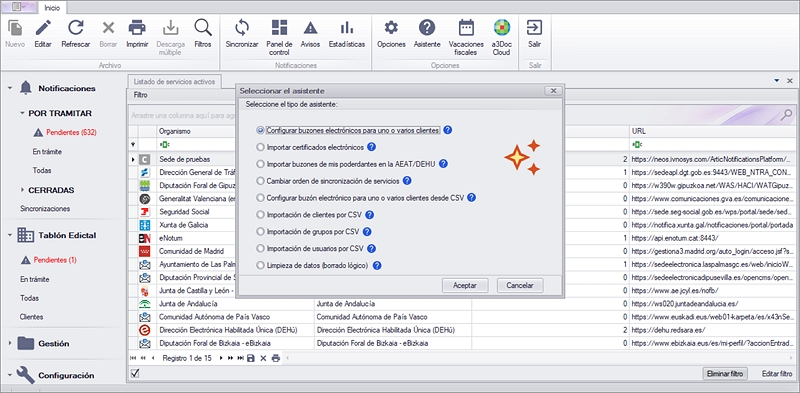Open Pendientes (632) notifications
This screenshot has width=800, height=393.
(71, 133)
